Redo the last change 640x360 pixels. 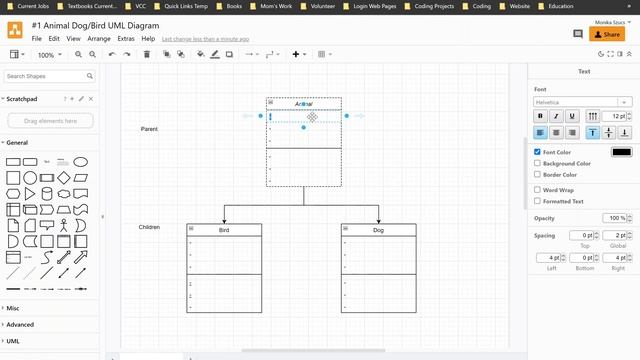127,54
